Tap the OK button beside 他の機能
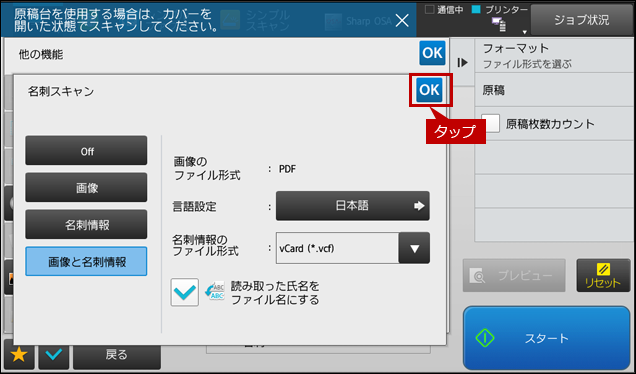Image resolution: width=636 pixels, height=374 pixels. tap(432, 53)
